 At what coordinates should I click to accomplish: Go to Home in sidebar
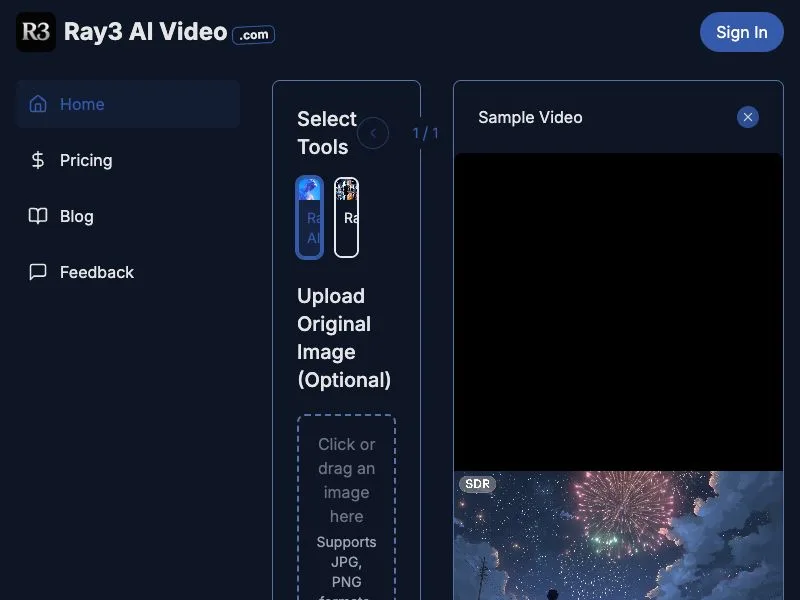pyautogui.click(x=128, y=104)
